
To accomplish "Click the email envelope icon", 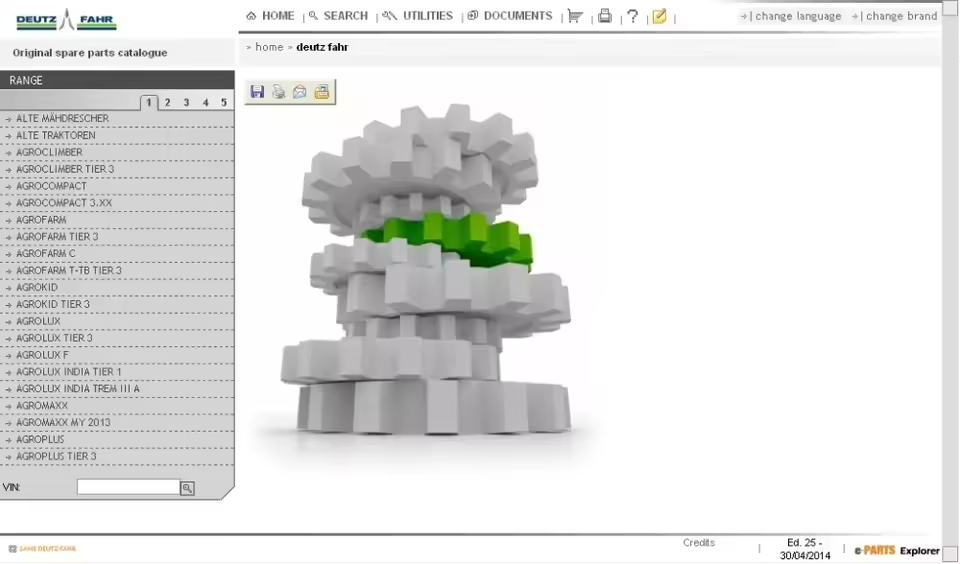I will pyautogui.click(x=299, y=92).
